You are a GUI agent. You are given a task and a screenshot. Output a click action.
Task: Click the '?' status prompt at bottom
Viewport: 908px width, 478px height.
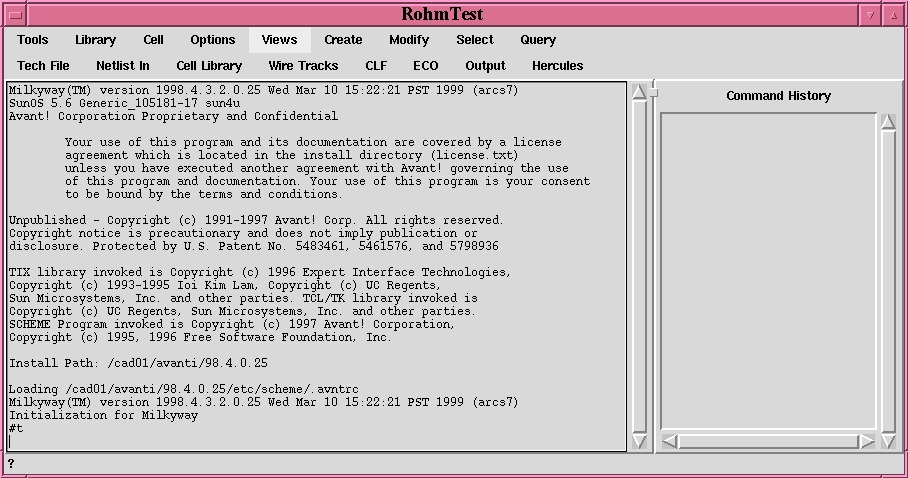click(x=11, y=463)
